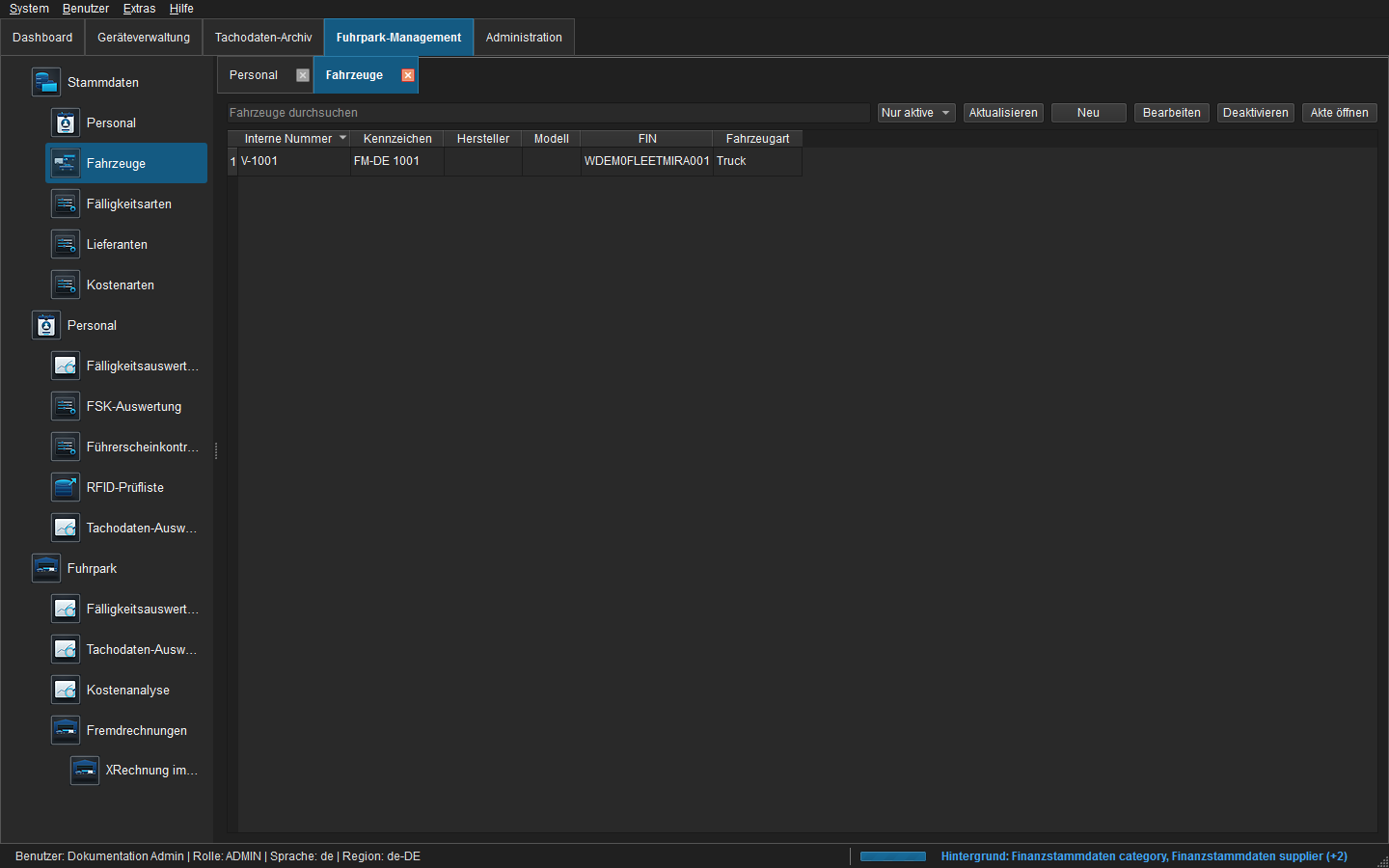Open the FSK-Auswertung icon

tap(66, 406)
